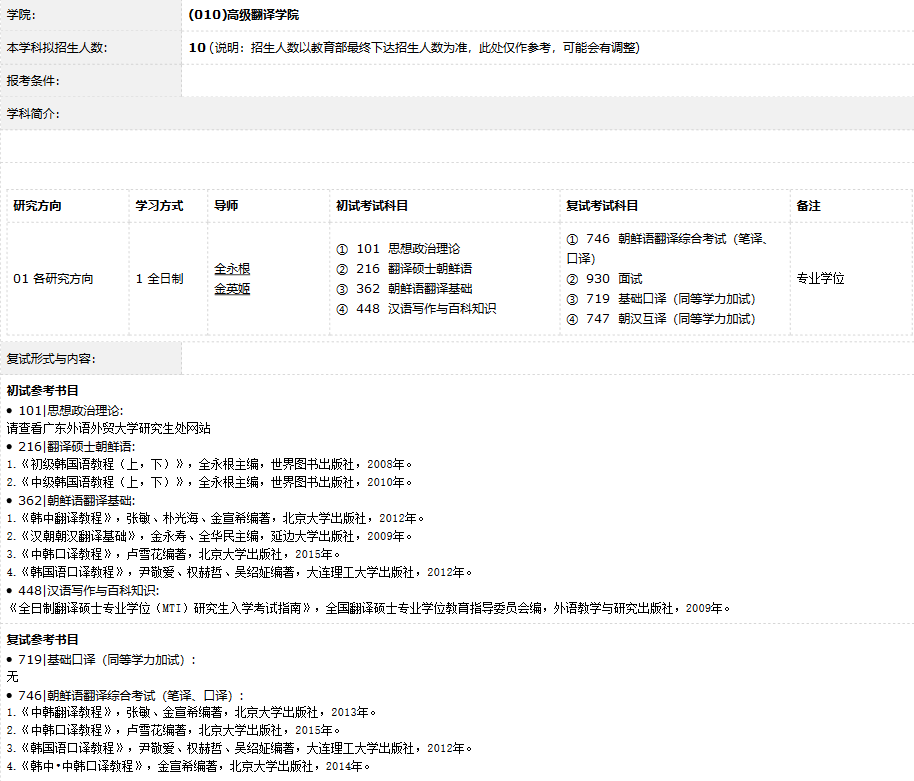
Task: Select the 复试形式与内容 section label
Action: click(x=51, y=359)
